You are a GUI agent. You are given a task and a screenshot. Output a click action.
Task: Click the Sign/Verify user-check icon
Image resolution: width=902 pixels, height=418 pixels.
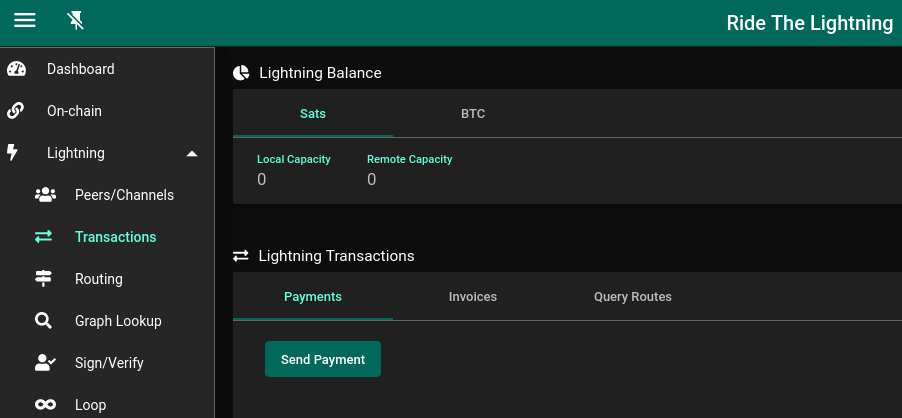(x=45, y=363)
